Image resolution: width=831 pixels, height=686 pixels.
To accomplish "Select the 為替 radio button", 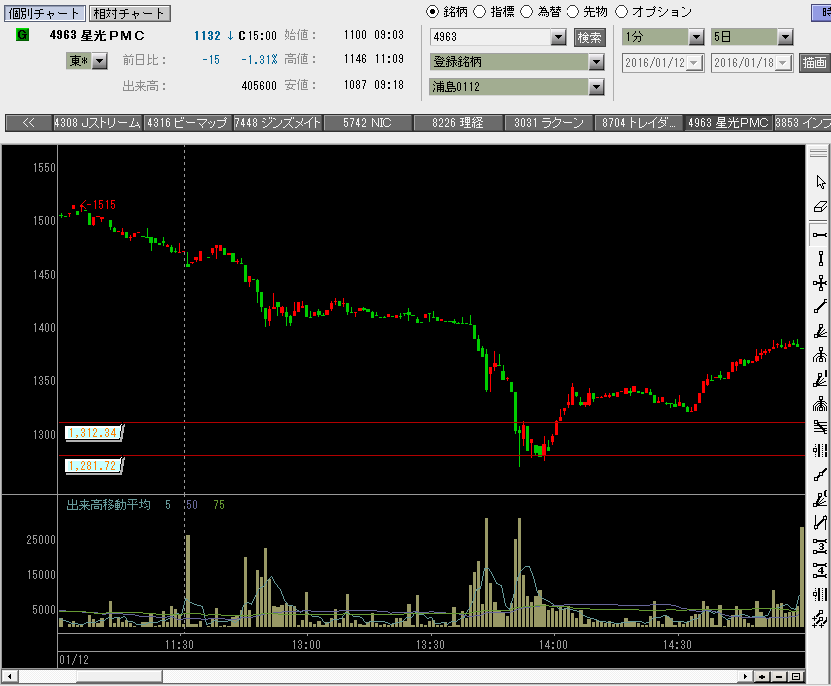I will click(x=526, y=12).
